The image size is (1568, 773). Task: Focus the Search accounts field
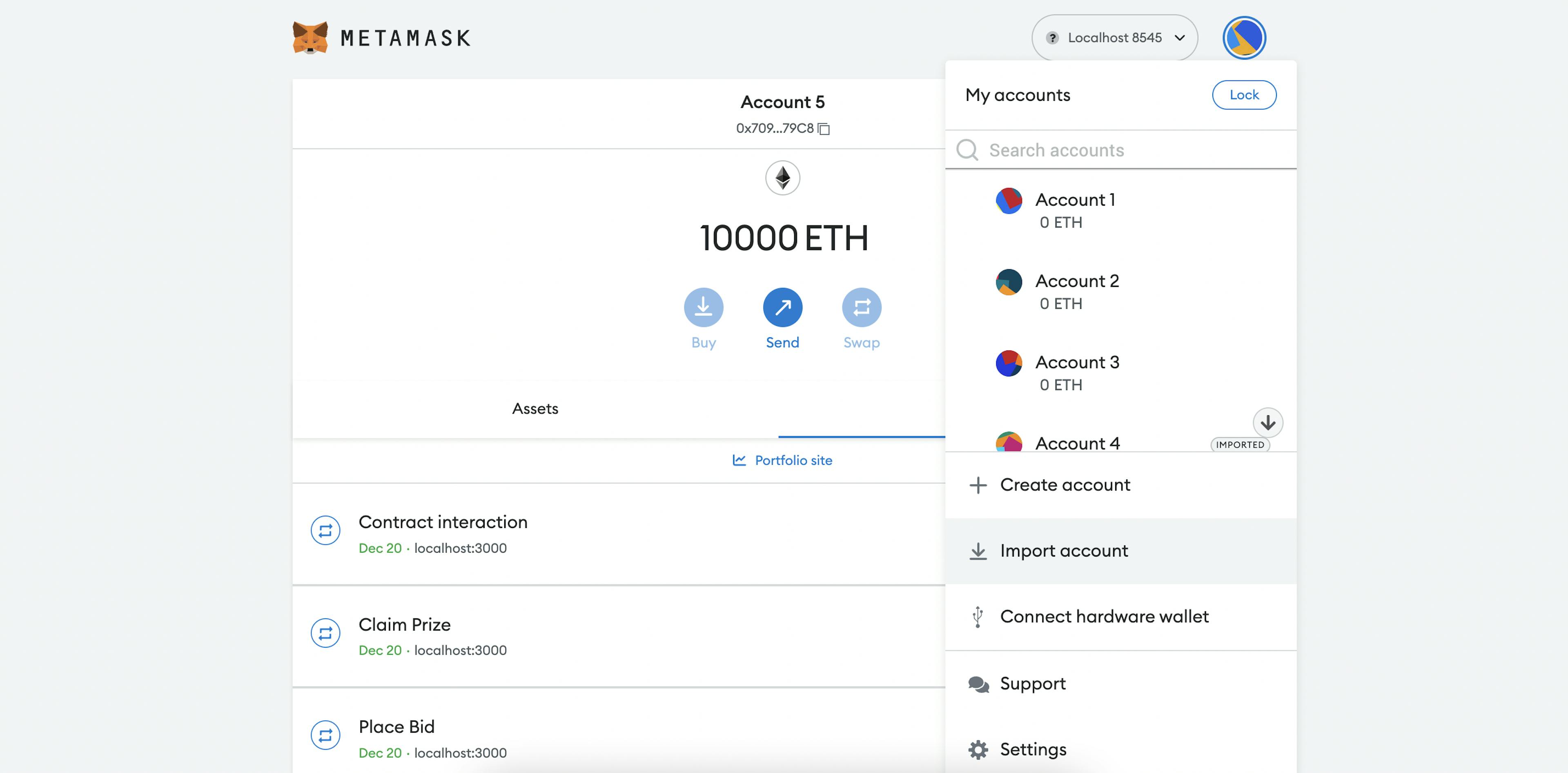tap(1120, 150)
